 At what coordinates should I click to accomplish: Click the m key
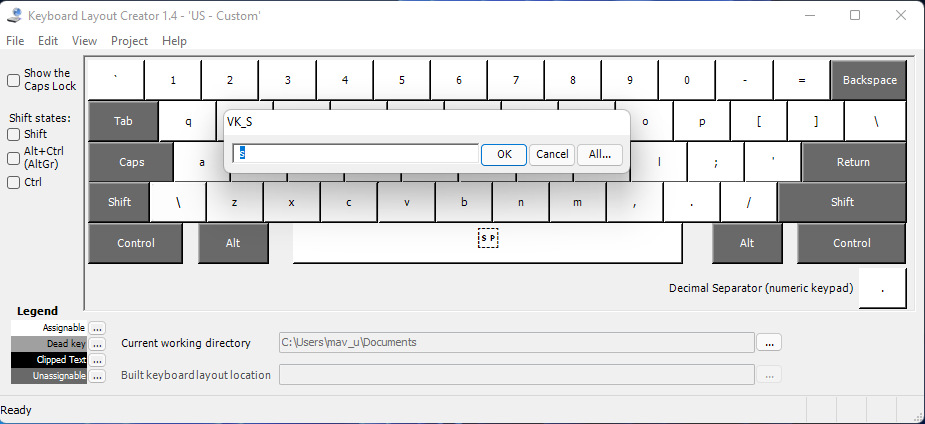click(578, 202)
